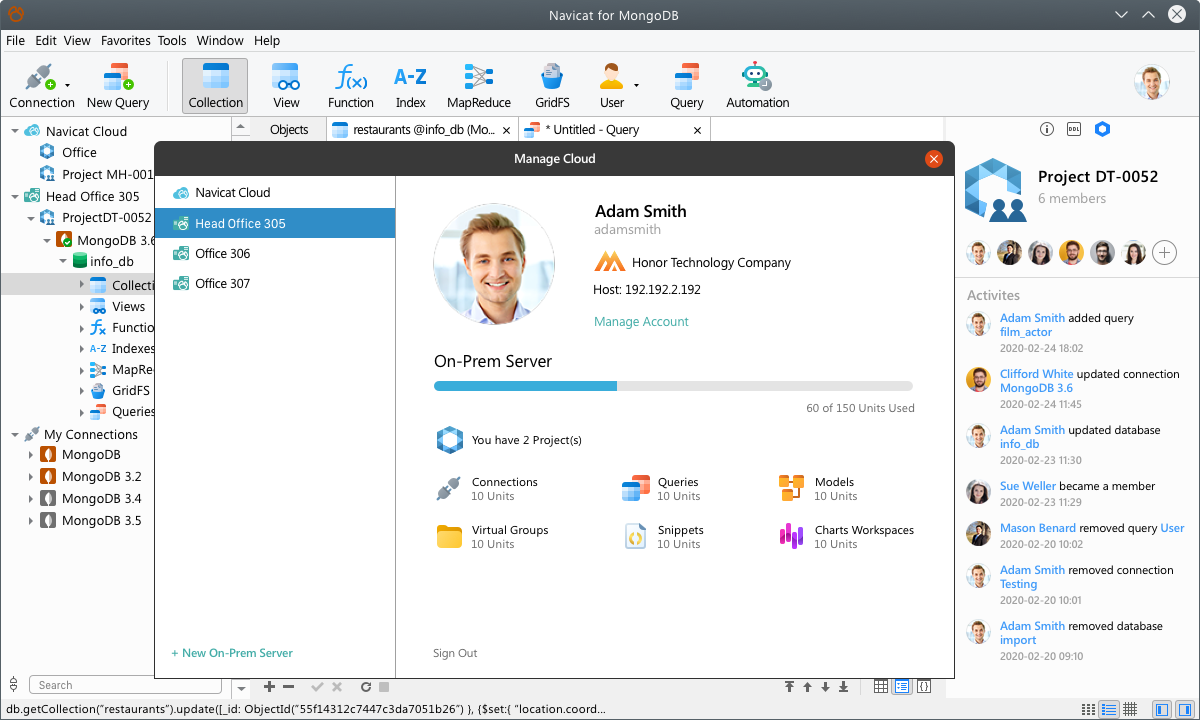The height and width of the screenshot is (720, 1200).
Task: Click the Manage Account link
Action: pyautogui.click(x=641, y=322)
